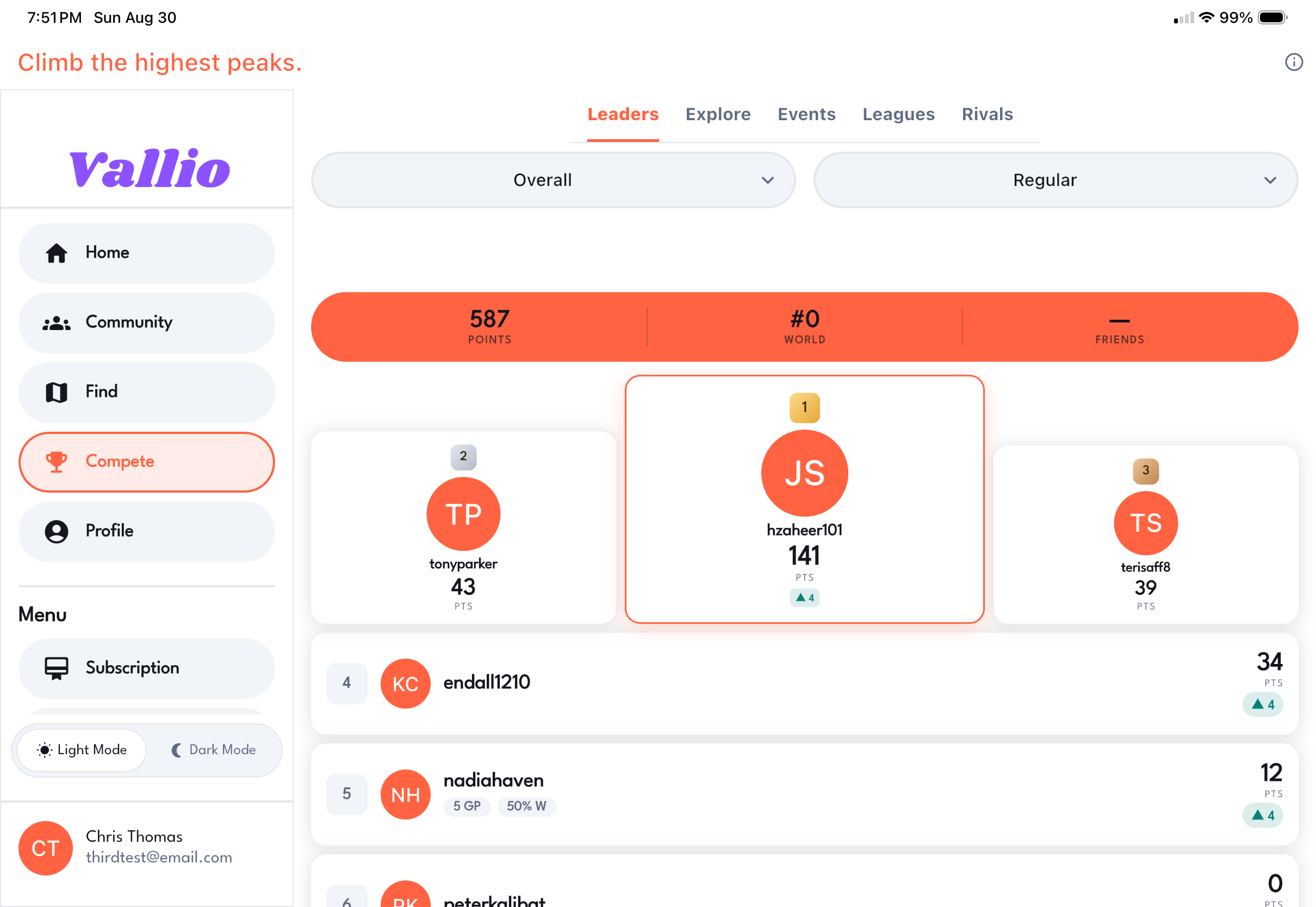
Task: Switch to Light Mode
Action: tap(82, 750)
